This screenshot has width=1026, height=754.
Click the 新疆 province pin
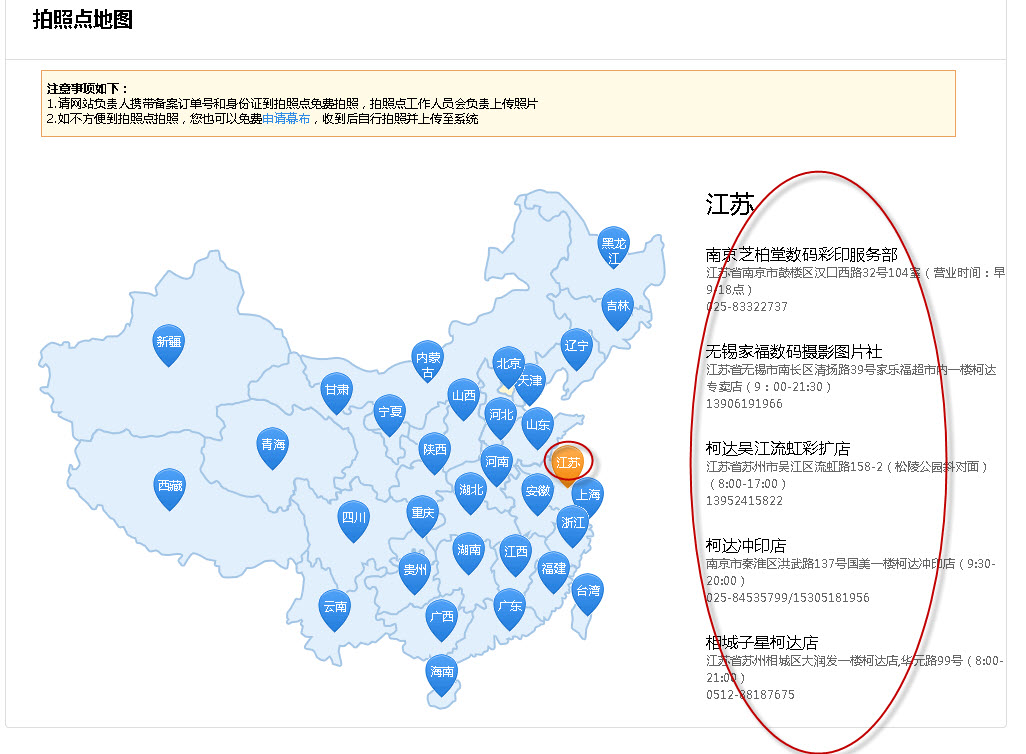coord(170,339)
